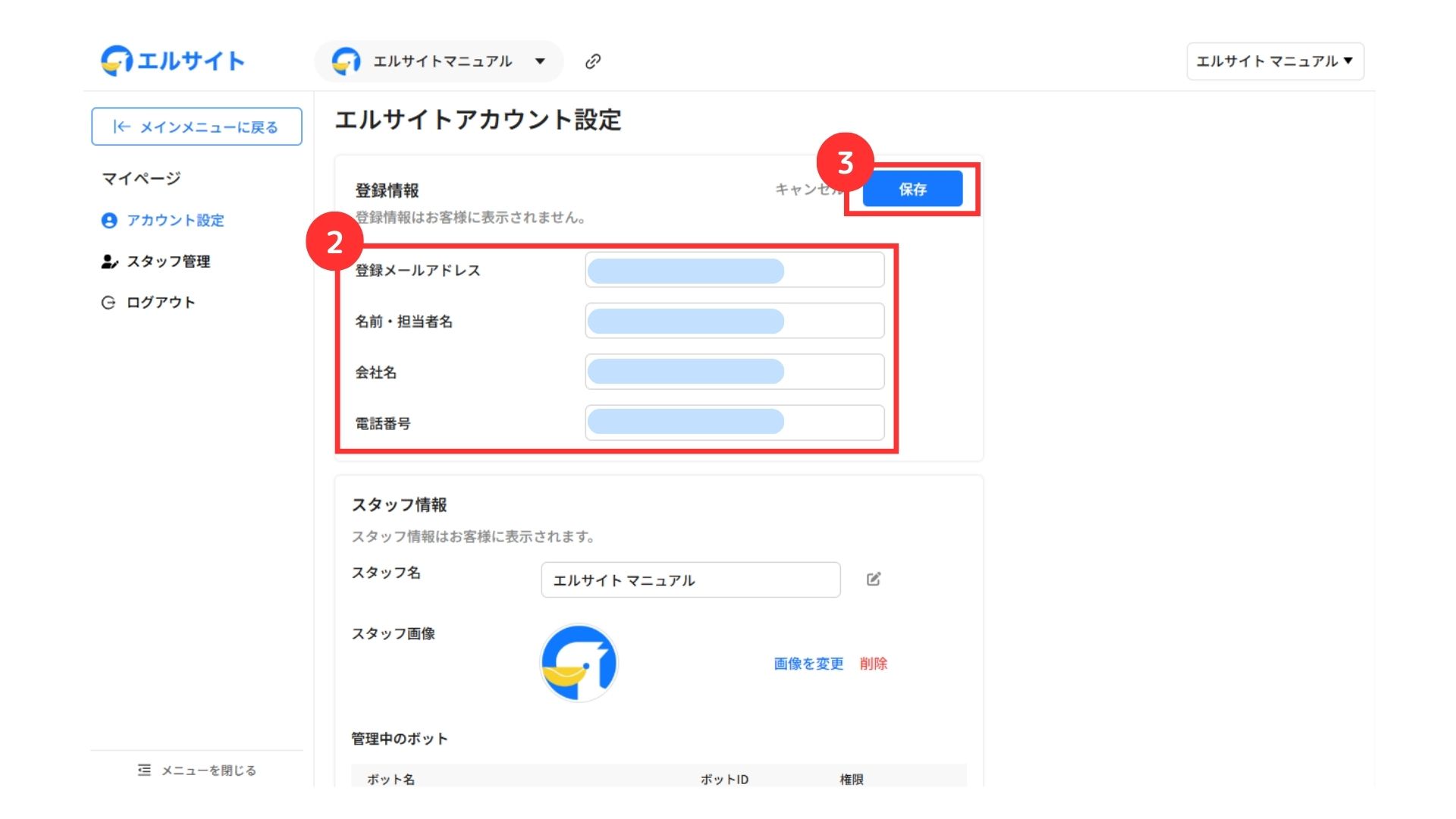1456x819 pixels.
Task: Click the Elsite logo in top-left
Action: tap(173, 61)
